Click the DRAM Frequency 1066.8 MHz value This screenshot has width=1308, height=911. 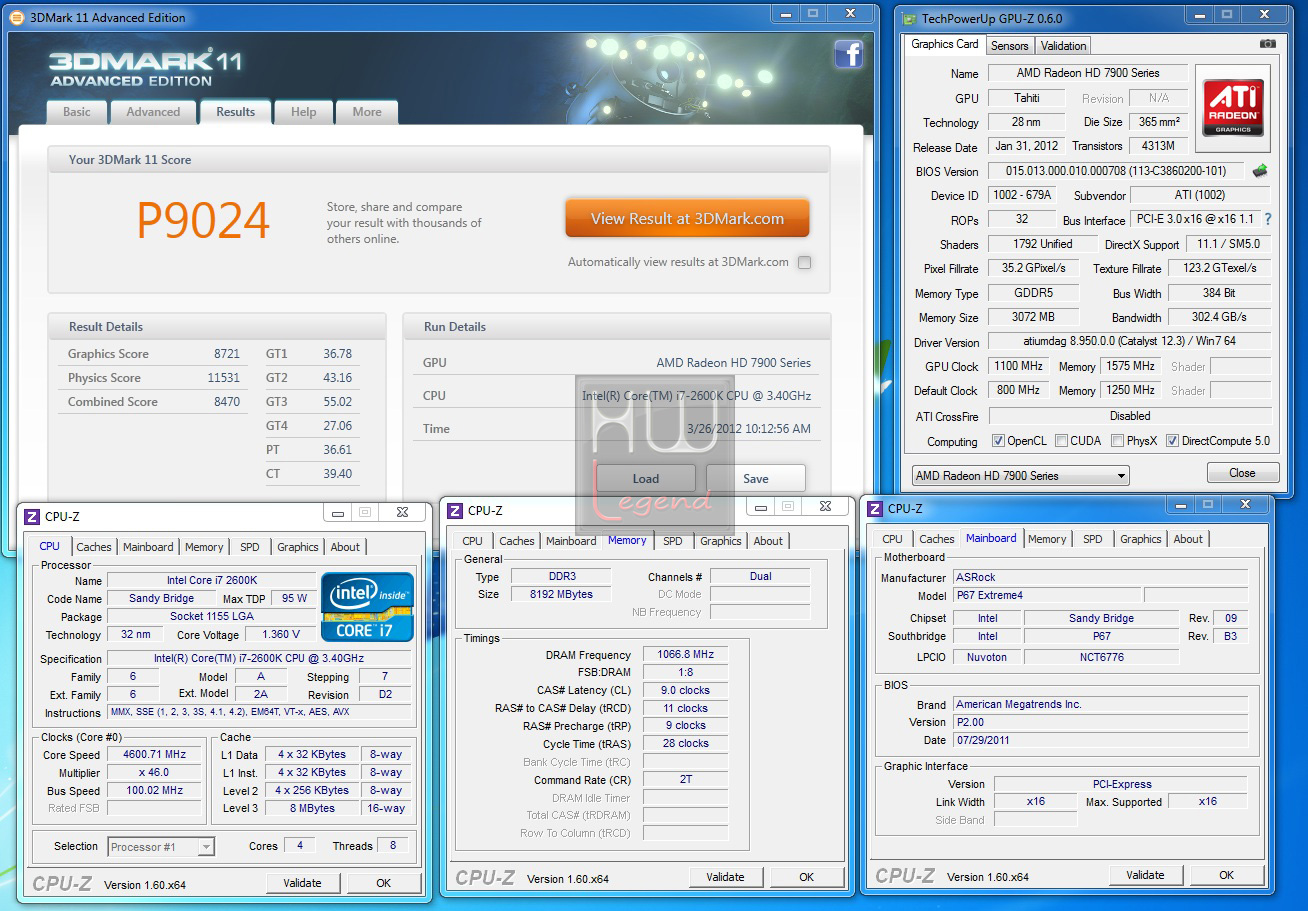(685, 655)
